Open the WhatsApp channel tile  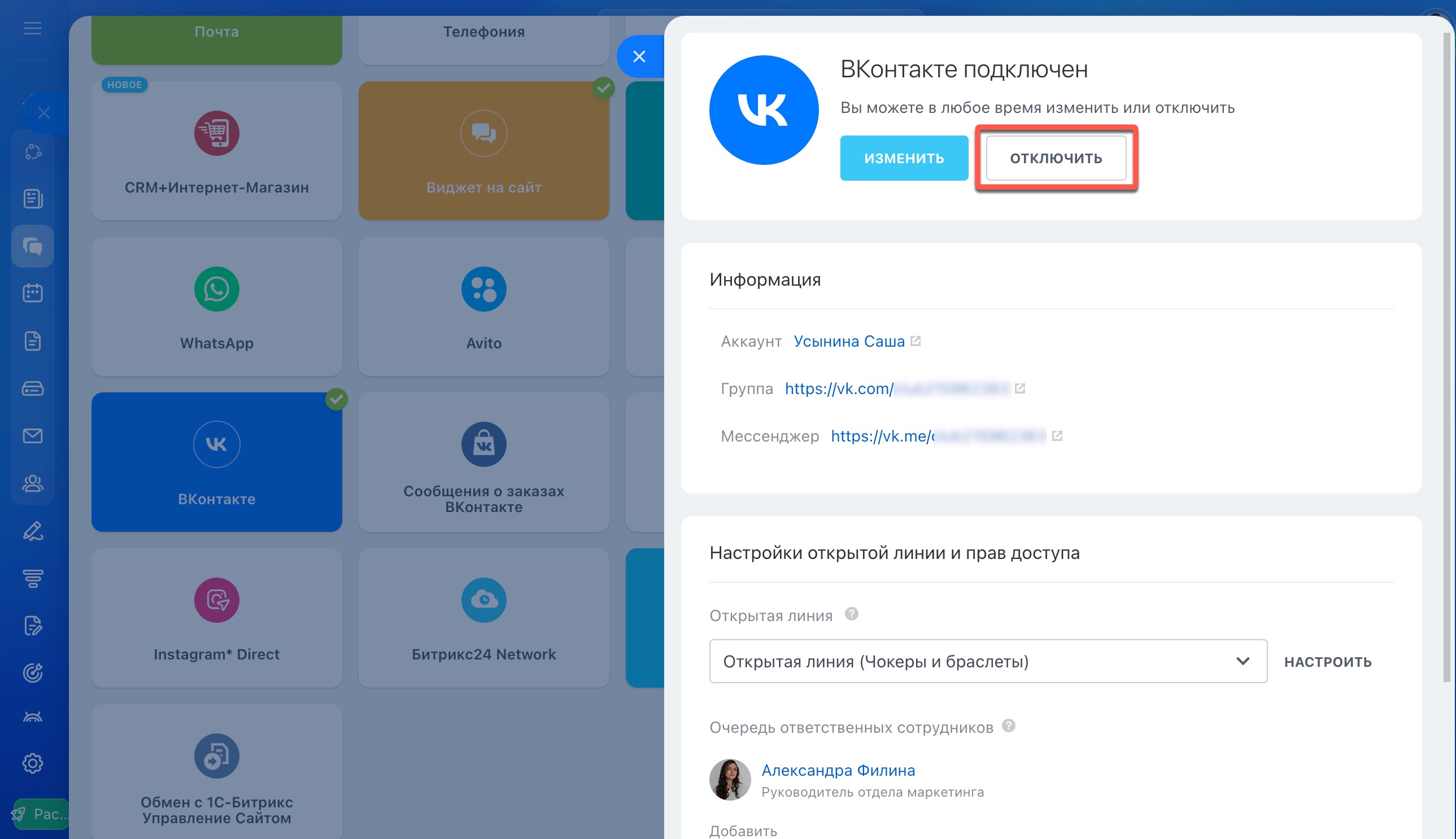[x=216, y=306]
